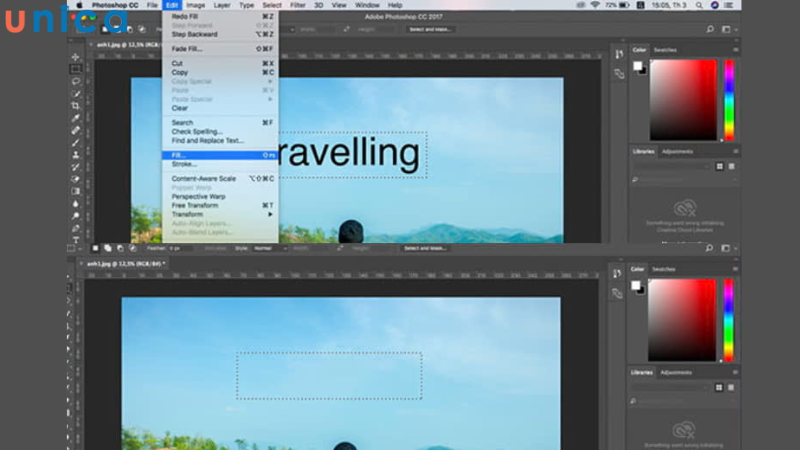
Task: Select the Healing Brush tool in upper toolbar
Action: pos(76,130)
